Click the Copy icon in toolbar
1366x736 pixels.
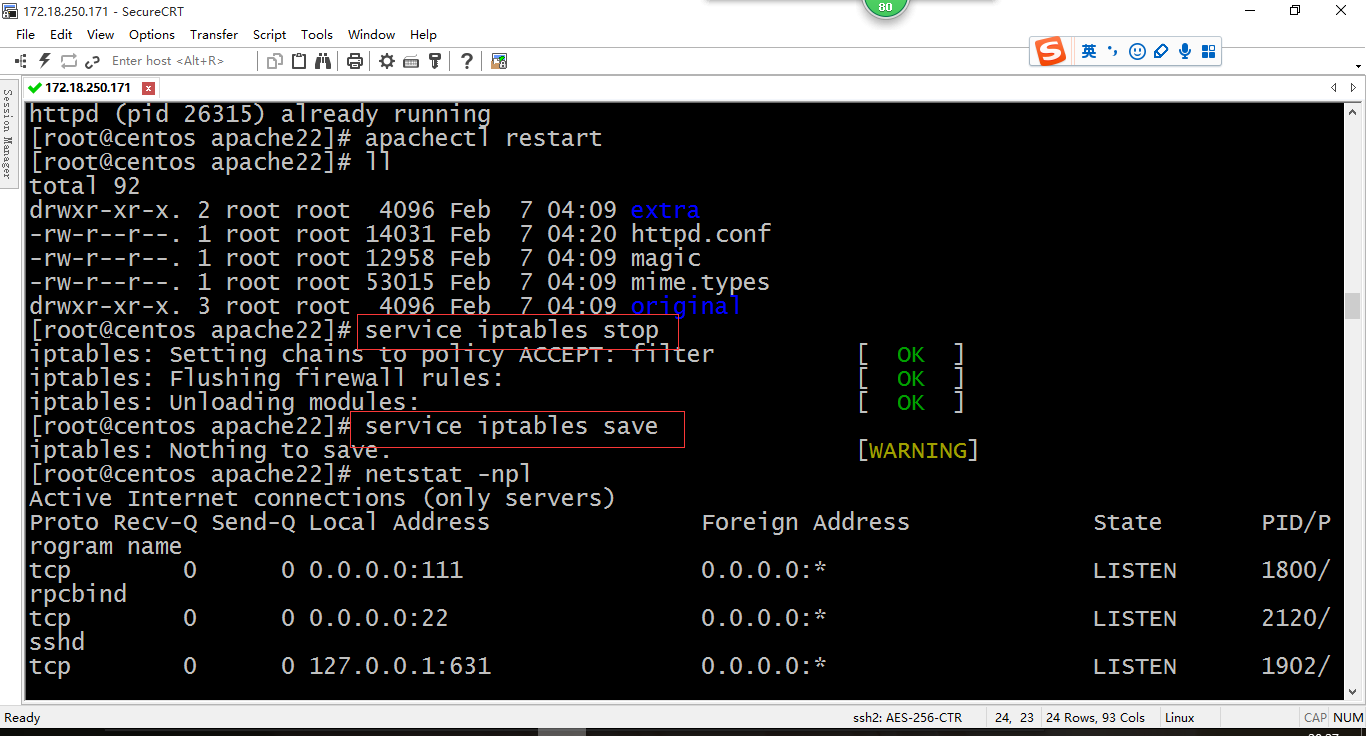click(x=276, y=61)
